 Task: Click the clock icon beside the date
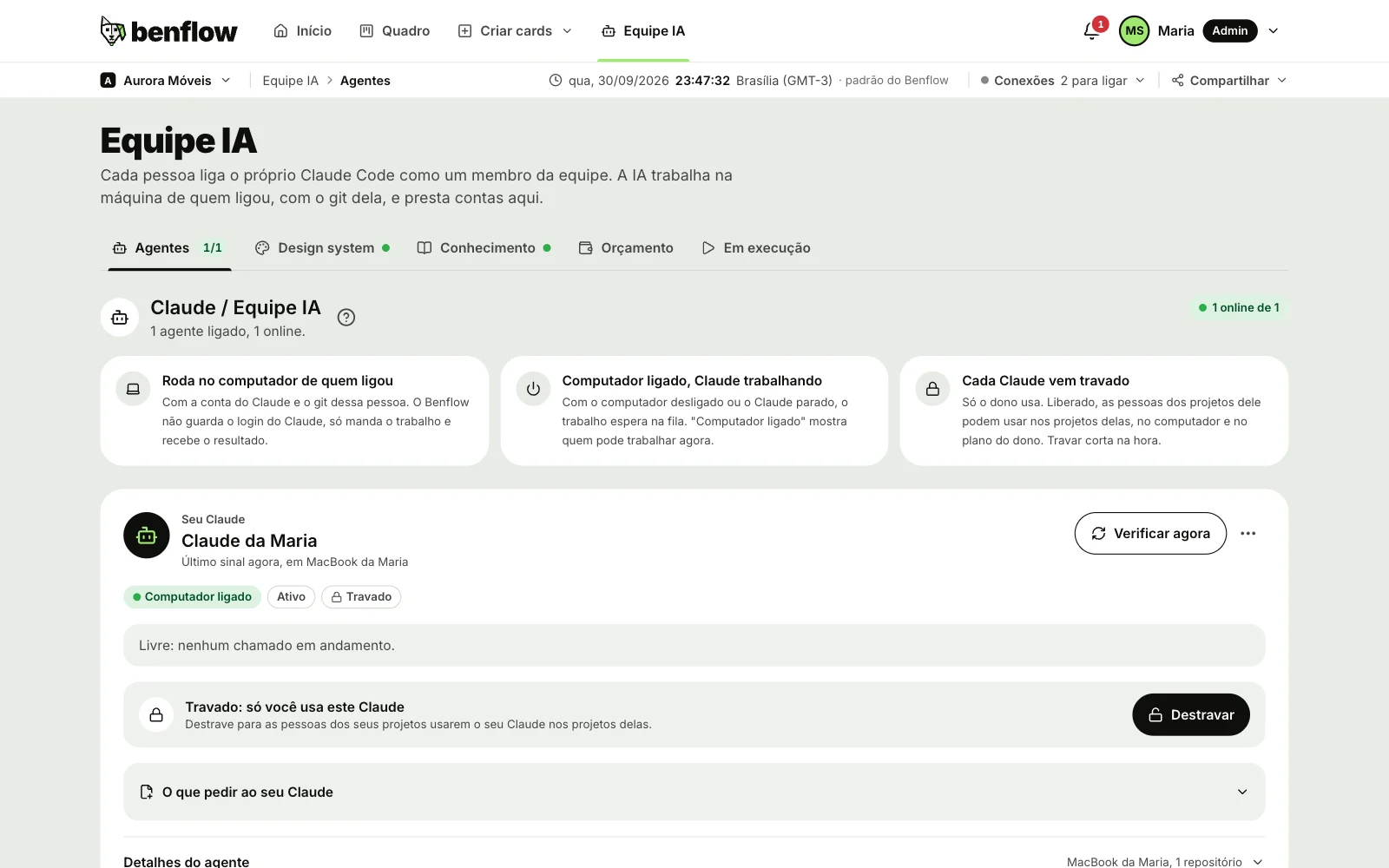(556, 81)
